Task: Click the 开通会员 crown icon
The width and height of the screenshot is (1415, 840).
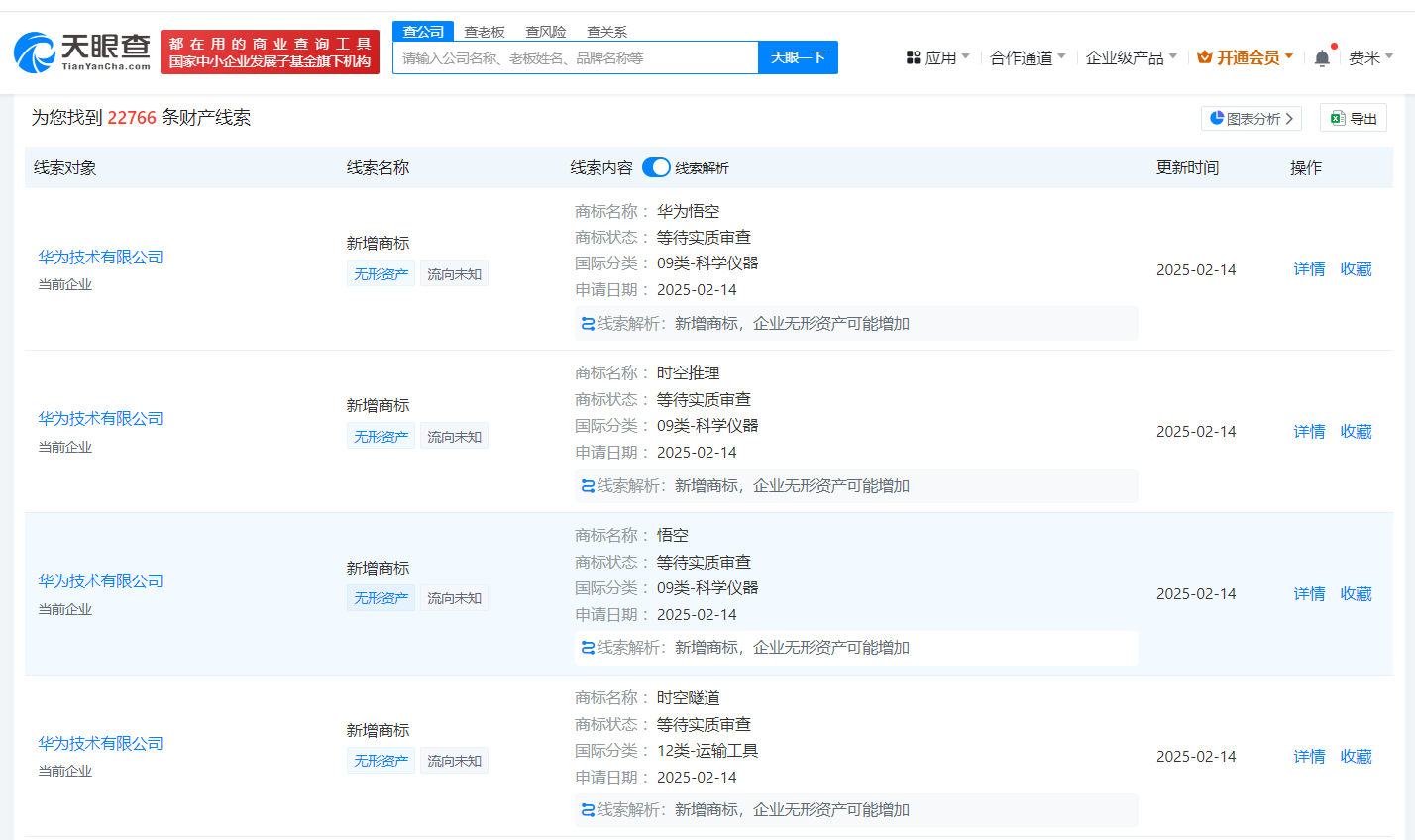Action: pyautogui.click(x=1205, y=58)
